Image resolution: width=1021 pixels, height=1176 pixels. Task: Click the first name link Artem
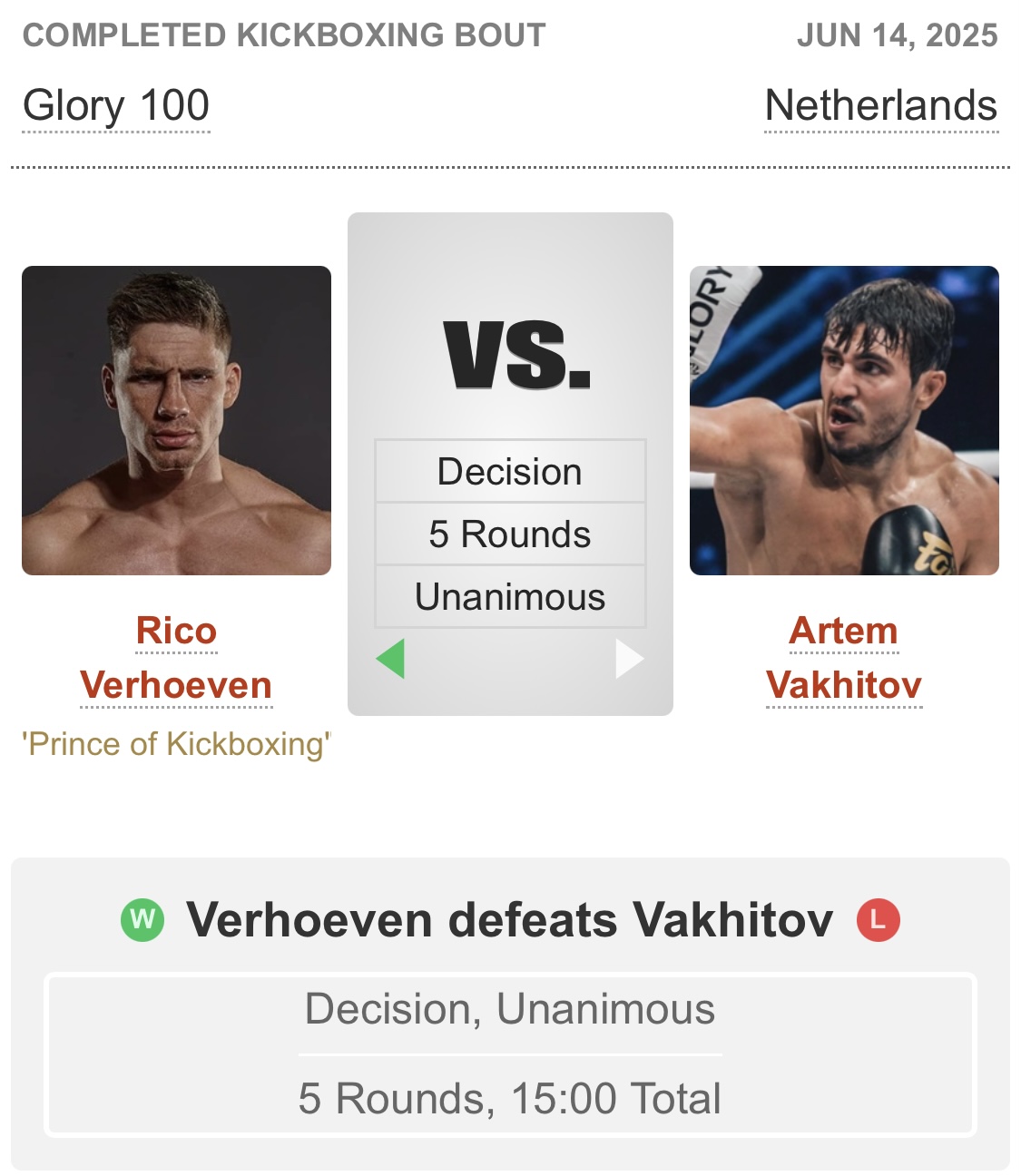pyautogui.click(x=844, y=631)
